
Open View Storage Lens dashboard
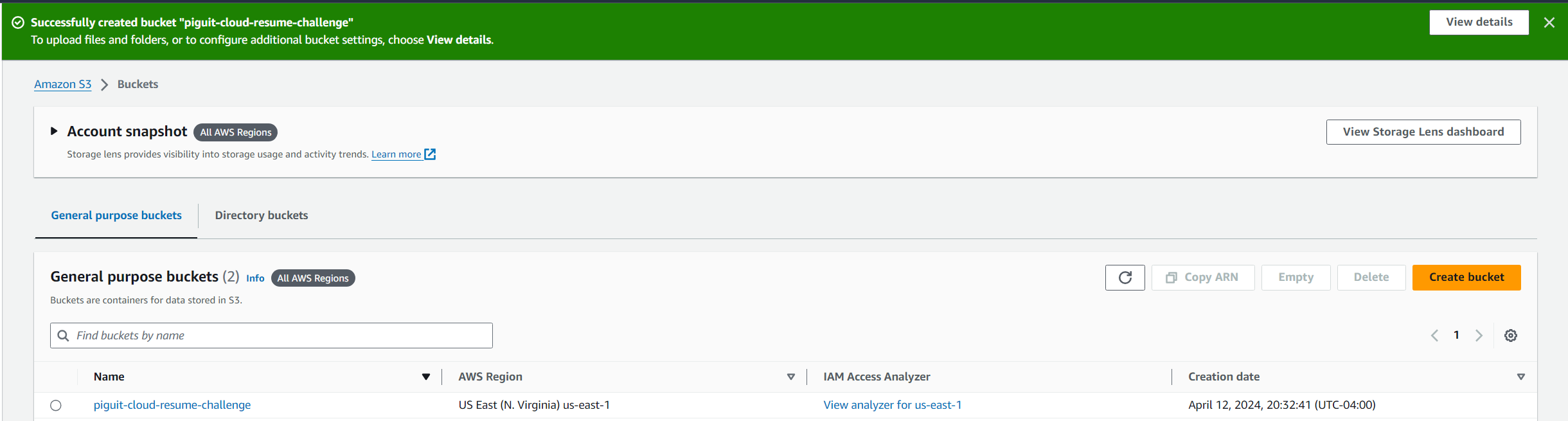(1423, 132)
